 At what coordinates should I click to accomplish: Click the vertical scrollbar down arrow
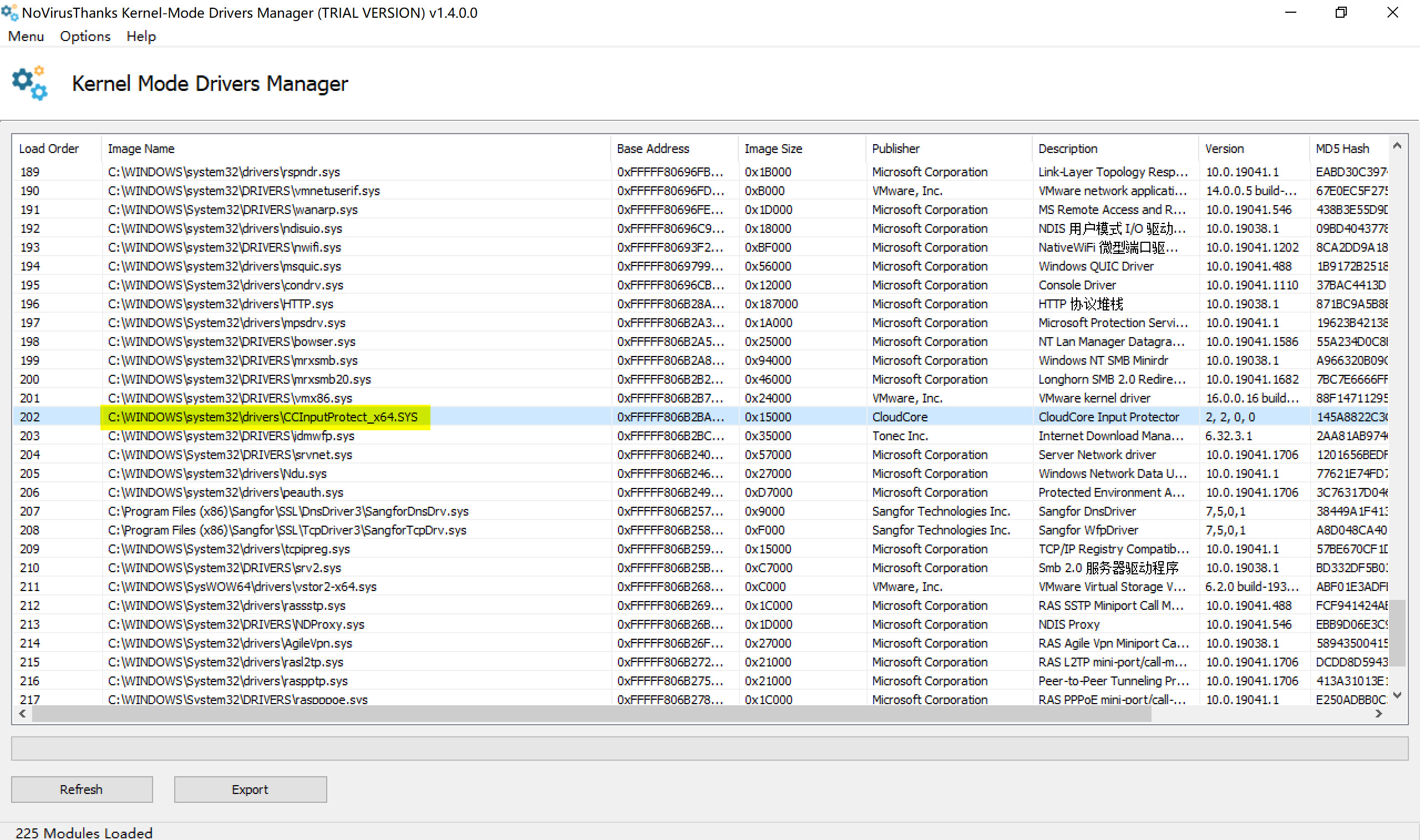(x=1397, y=695)
